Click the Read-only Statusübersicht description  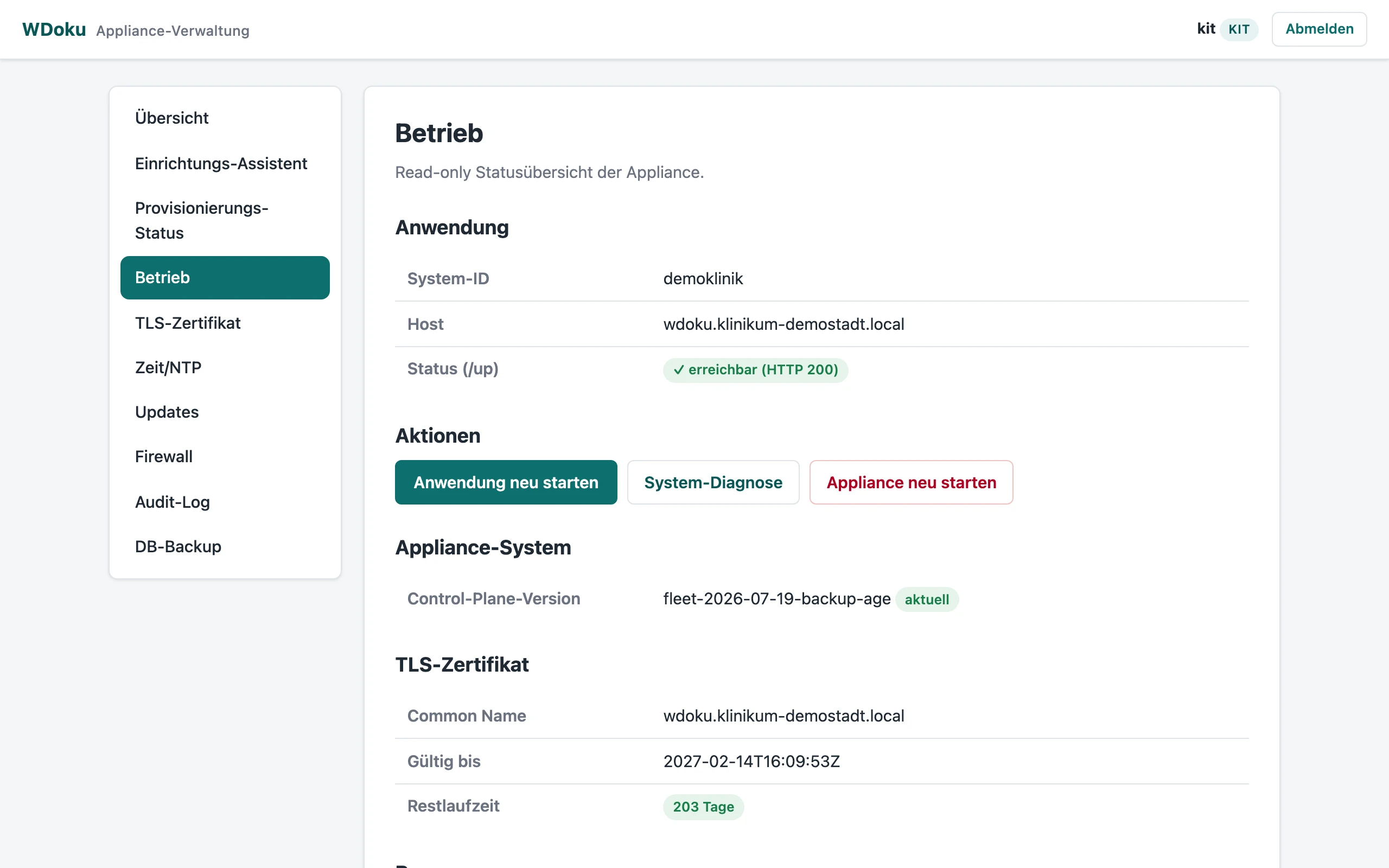[549, 172]
